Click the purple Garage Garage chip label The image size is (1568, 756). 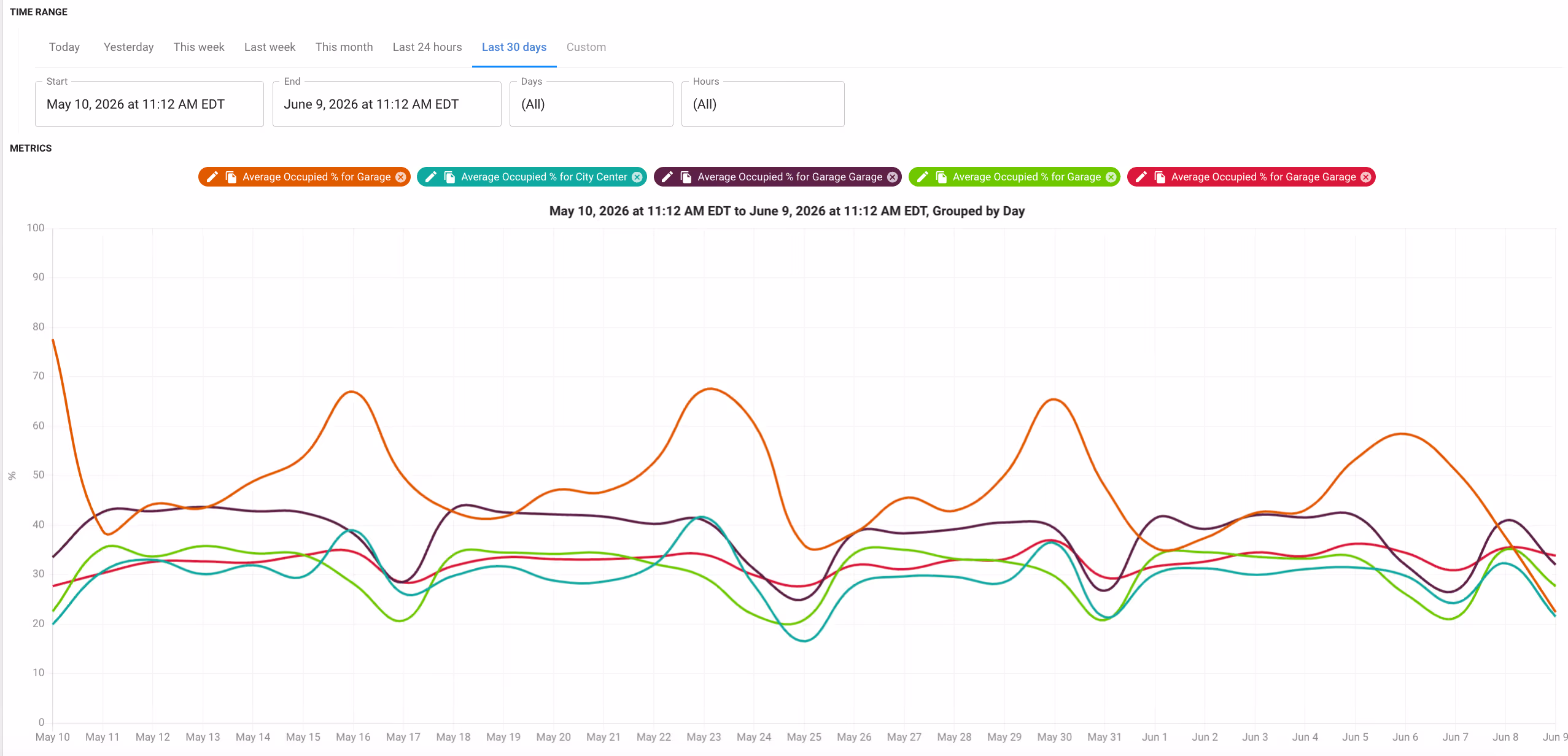click(x=790, y=177)
